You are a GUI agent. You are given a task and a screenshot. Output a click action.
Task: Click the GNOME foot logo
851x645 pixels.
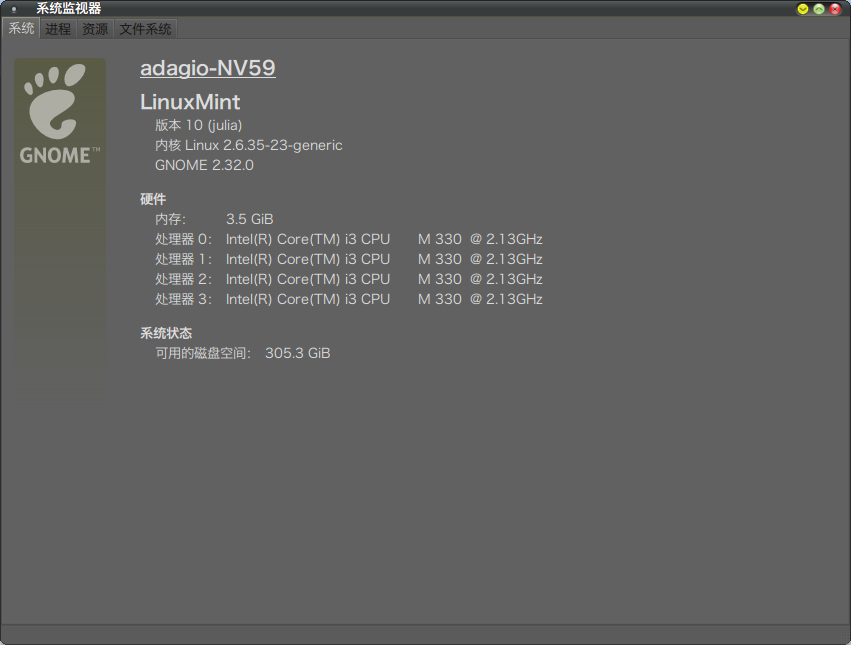[60, 114]
